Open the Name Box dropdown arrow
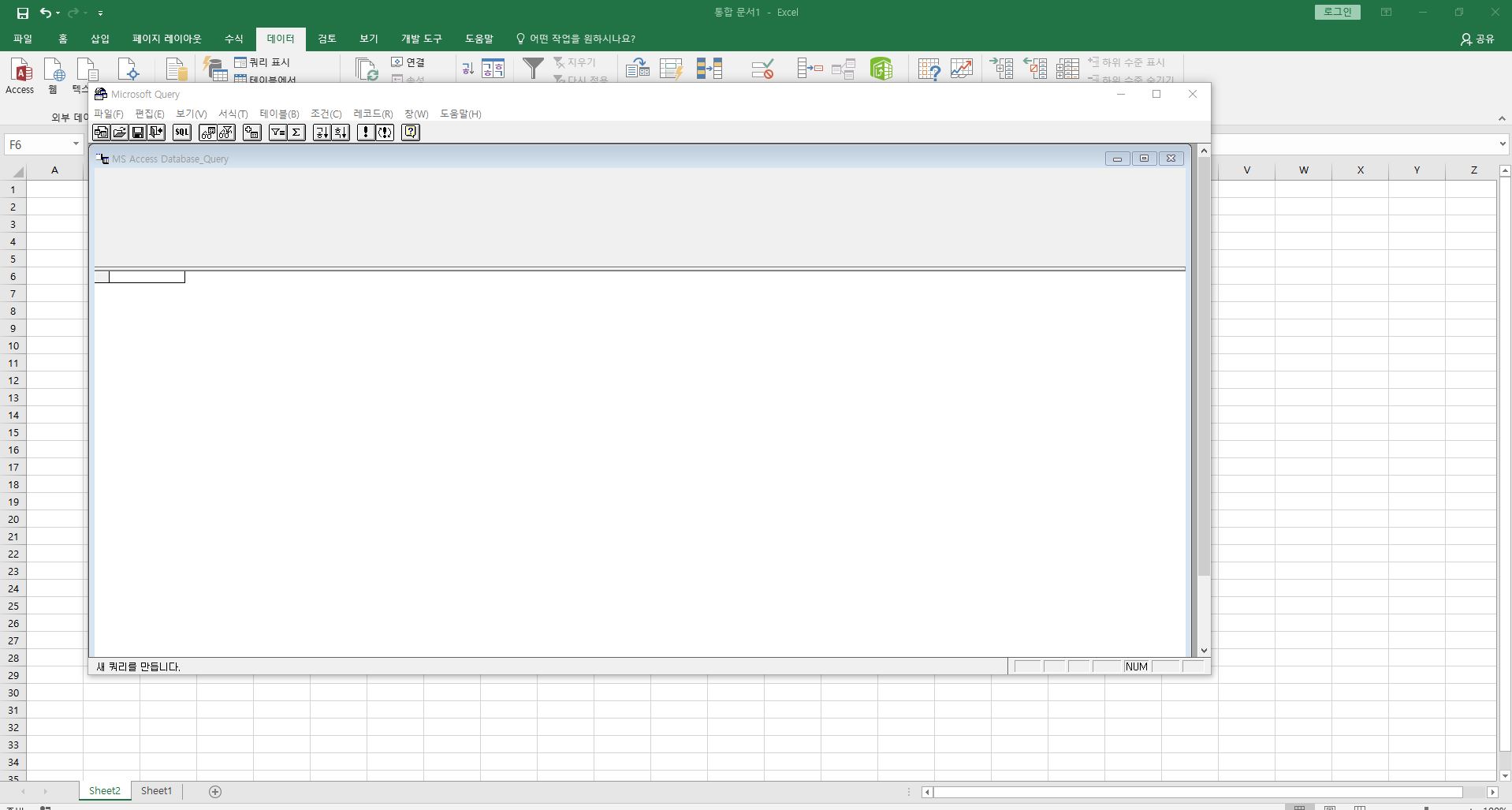Image resolution: width=1512 pixels, height=810 pixels. [x=76, y=144]
